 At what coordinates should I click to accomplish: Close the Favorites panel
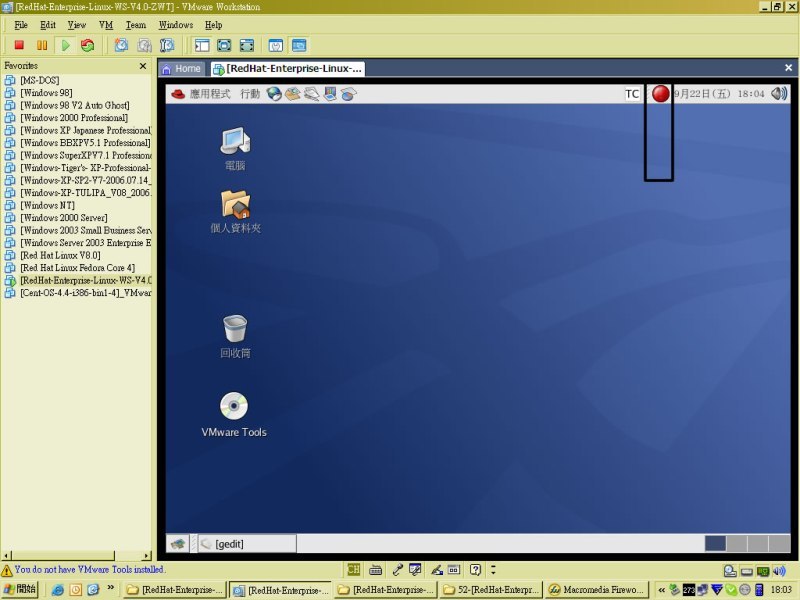143,66
